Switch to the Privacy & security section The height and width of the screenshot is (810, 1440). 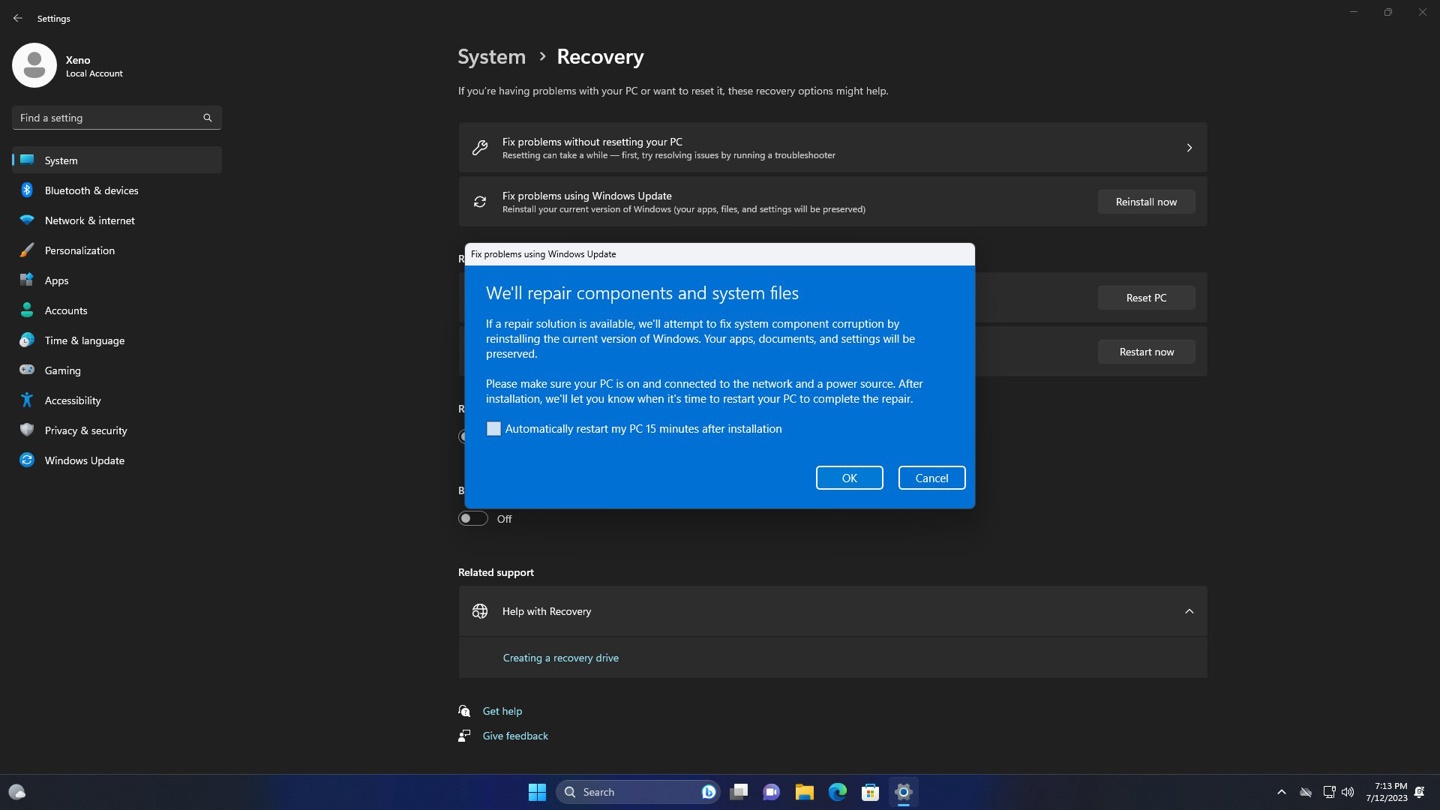(27, 430)
